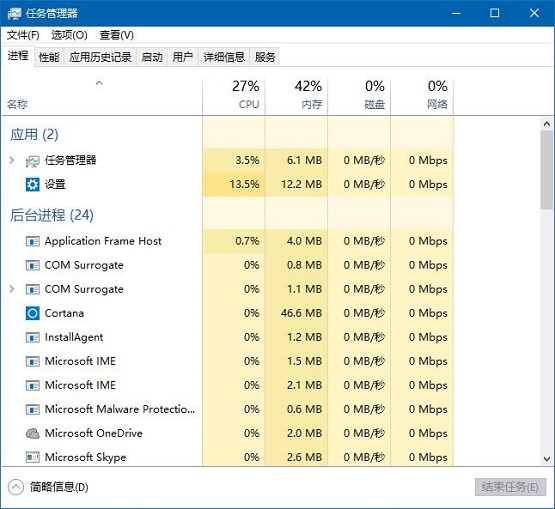Switch to the 详细信息 tab

tap(224, 57)
